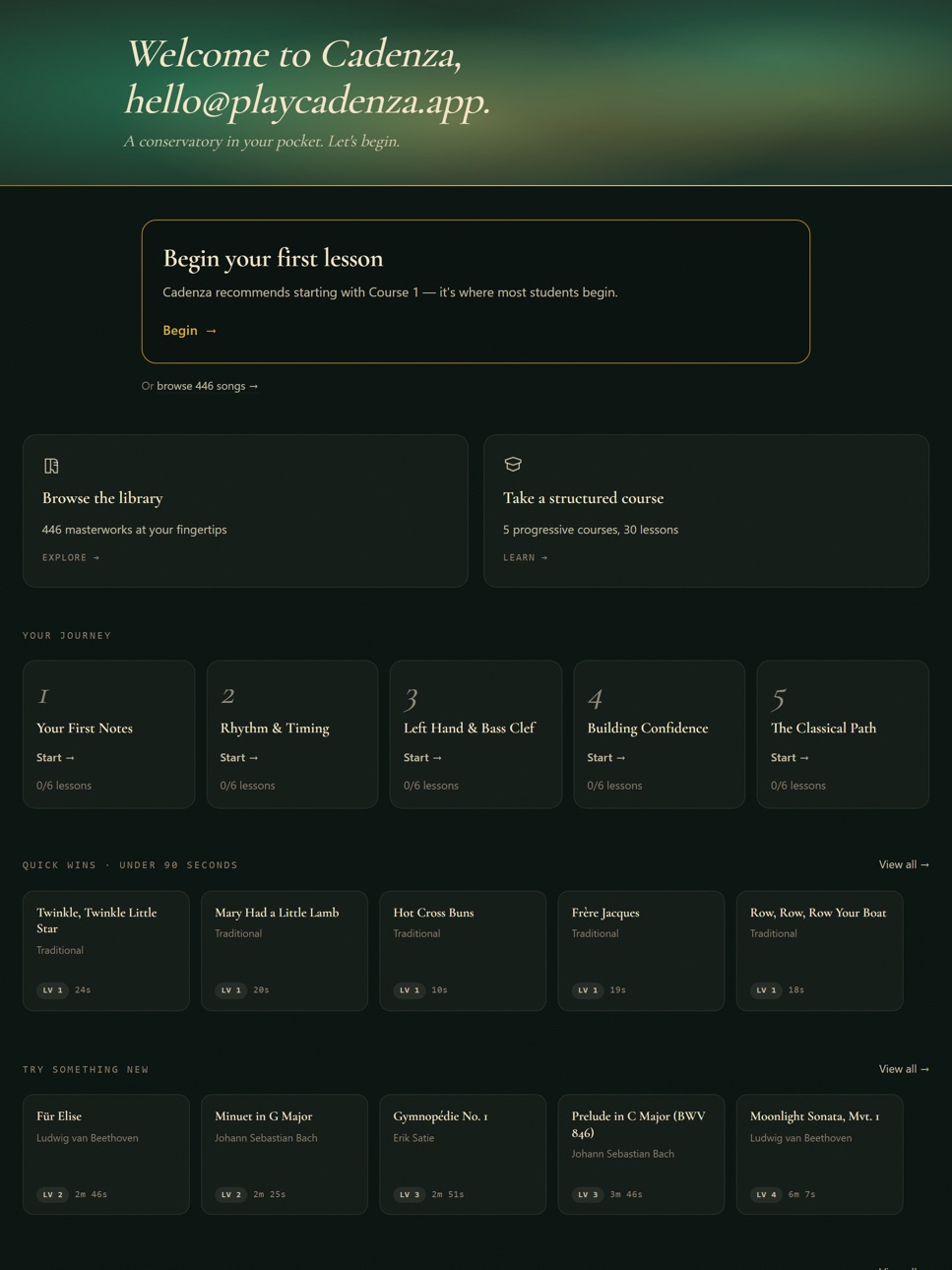Open the Twinkle, Twinkle Little Star song card

106,951
